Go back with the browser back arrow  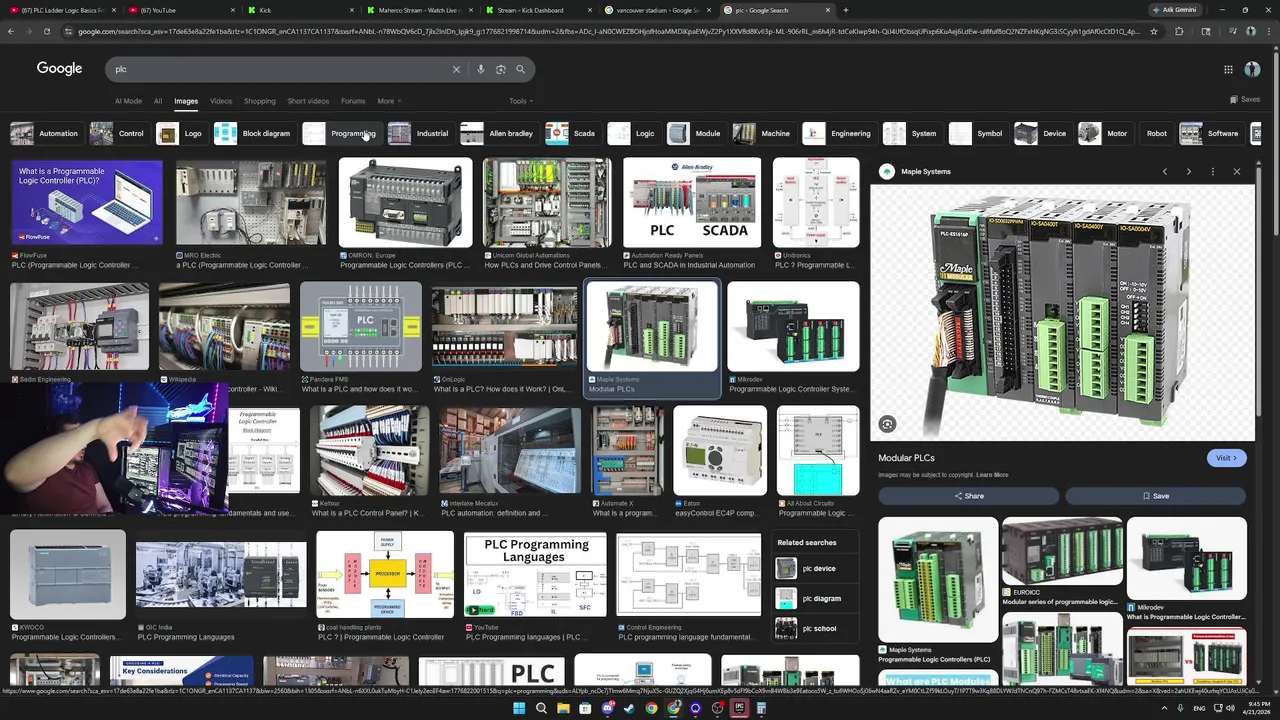pos(11,31)
